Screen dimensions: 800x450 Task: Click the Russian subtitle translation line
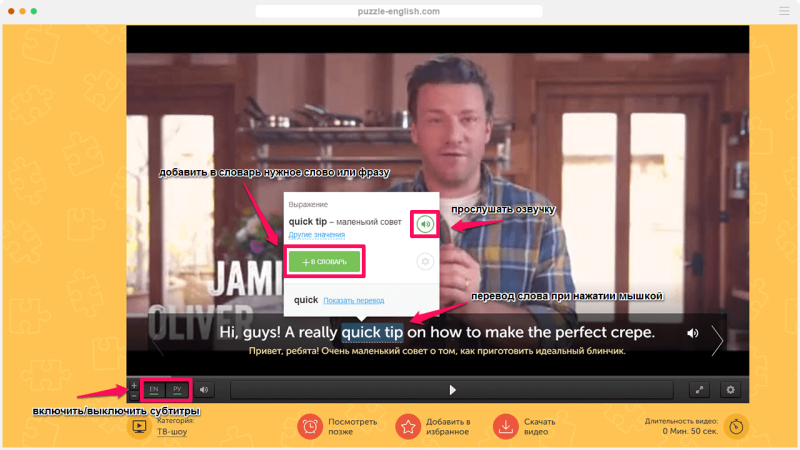[x=437, y=351]
